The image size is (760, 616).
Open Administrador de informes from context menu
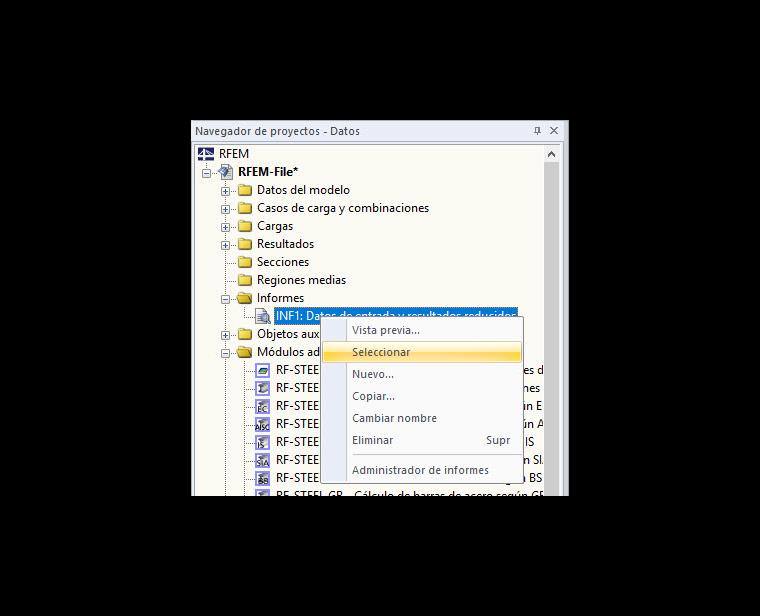[422, 470]
